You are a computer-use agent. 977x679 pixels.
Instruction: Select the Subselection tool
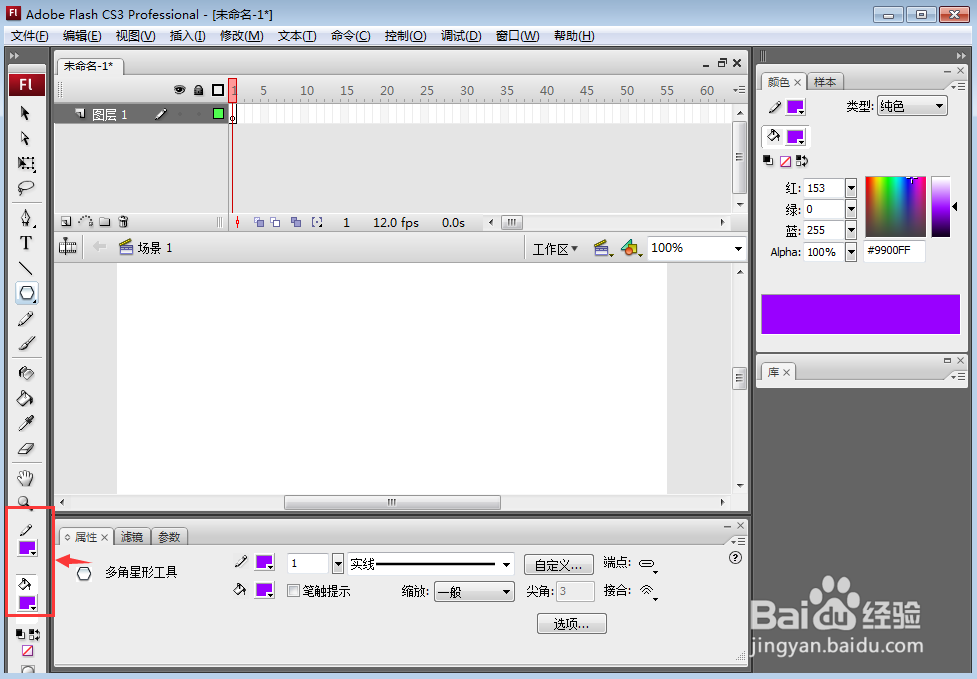[26, 138]
